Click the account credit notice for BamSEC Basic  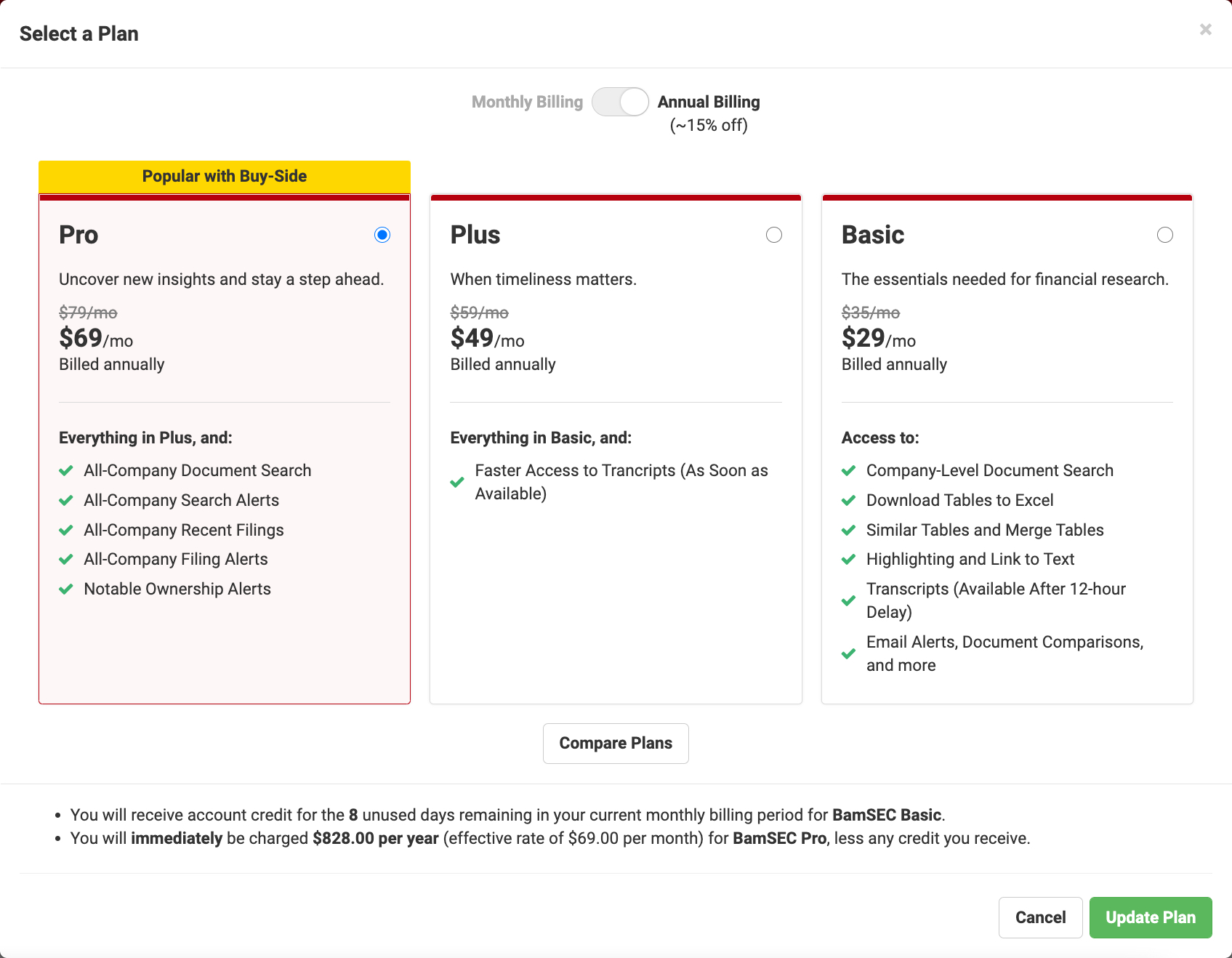pos(508,815)
